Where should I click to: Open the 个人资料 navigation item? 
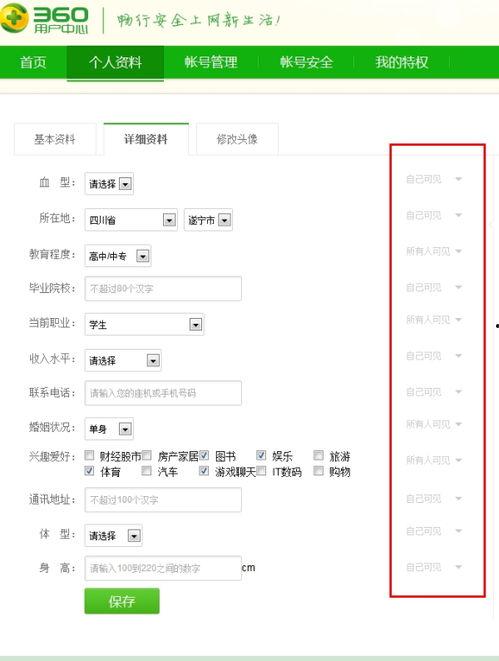[115, 62]
